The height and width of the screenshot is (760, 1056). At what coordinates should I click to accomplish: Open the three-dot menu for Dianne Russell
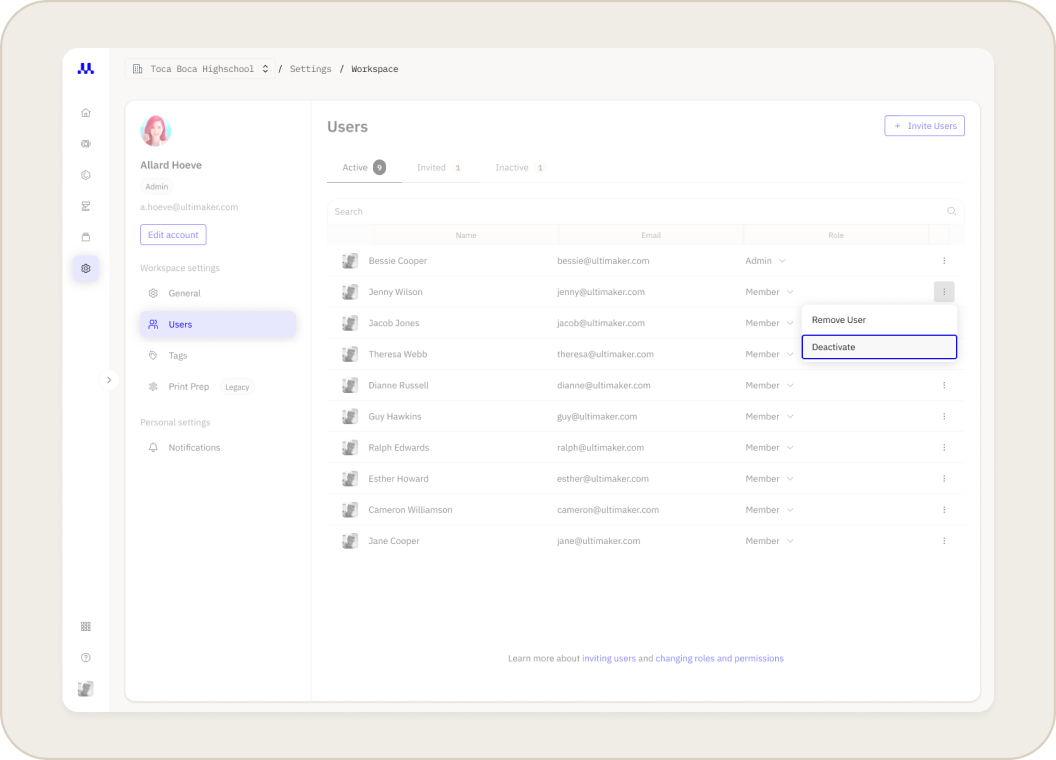click(x=944, y=385)
